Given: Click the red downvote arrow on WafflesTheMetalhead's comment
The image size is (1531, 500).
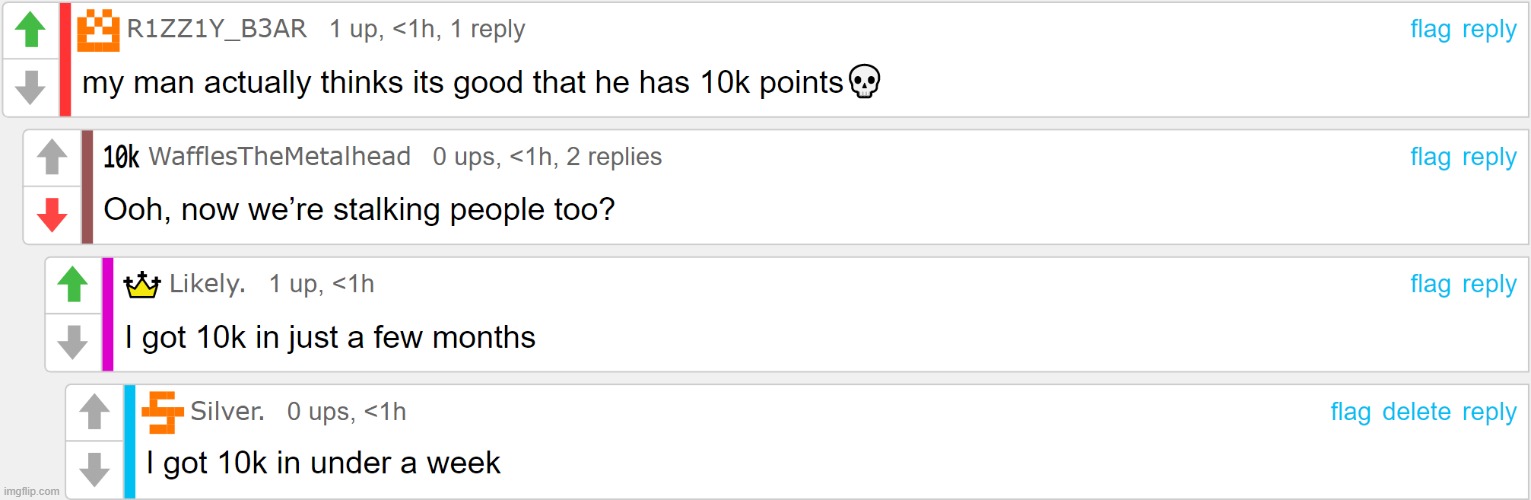Looking at the screenshot, I should [52, 214].
